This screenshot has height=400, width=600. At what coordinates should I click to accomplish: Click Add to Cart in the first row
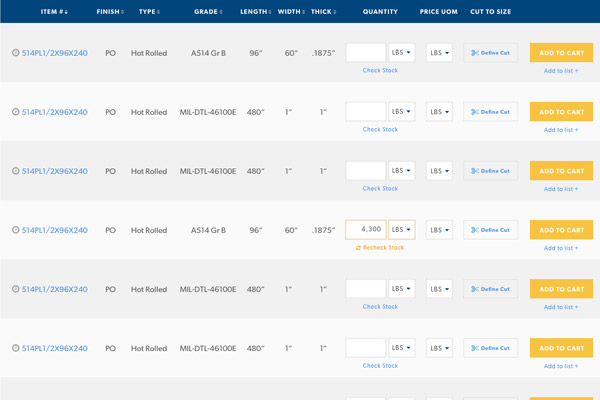click(561, 52)
